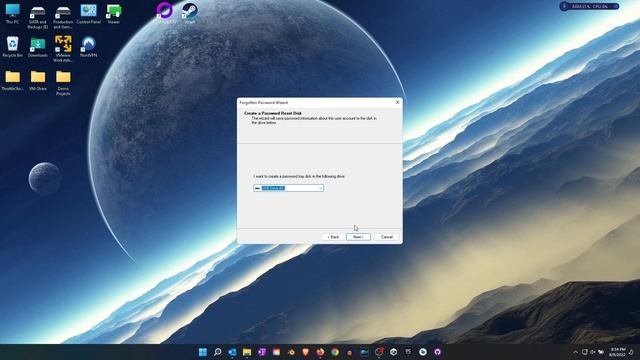Select the Demo Projects folder
Viewport: 640px width, 360px height.
[63, 83]
